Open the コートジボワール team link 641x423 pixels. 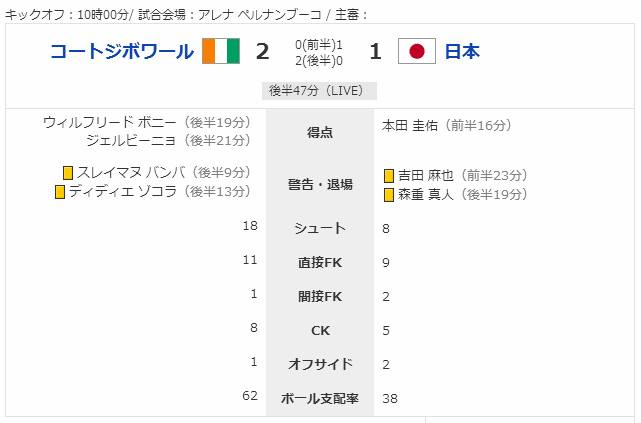coord(122,51)
